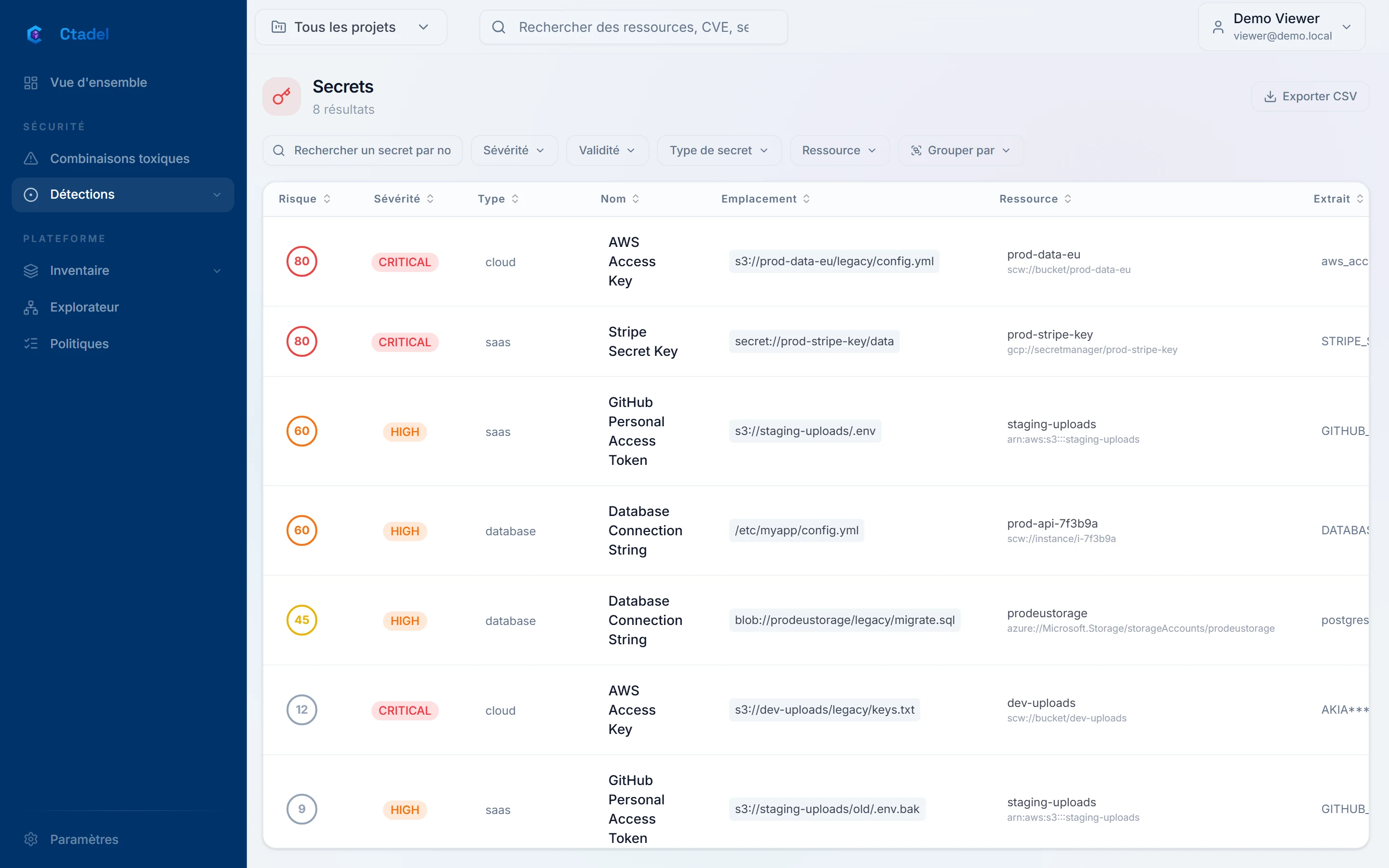The width and height of the screenshot is (1389, 868).
Task: Click the Grouper par group icon
Action: pos(916,150)
